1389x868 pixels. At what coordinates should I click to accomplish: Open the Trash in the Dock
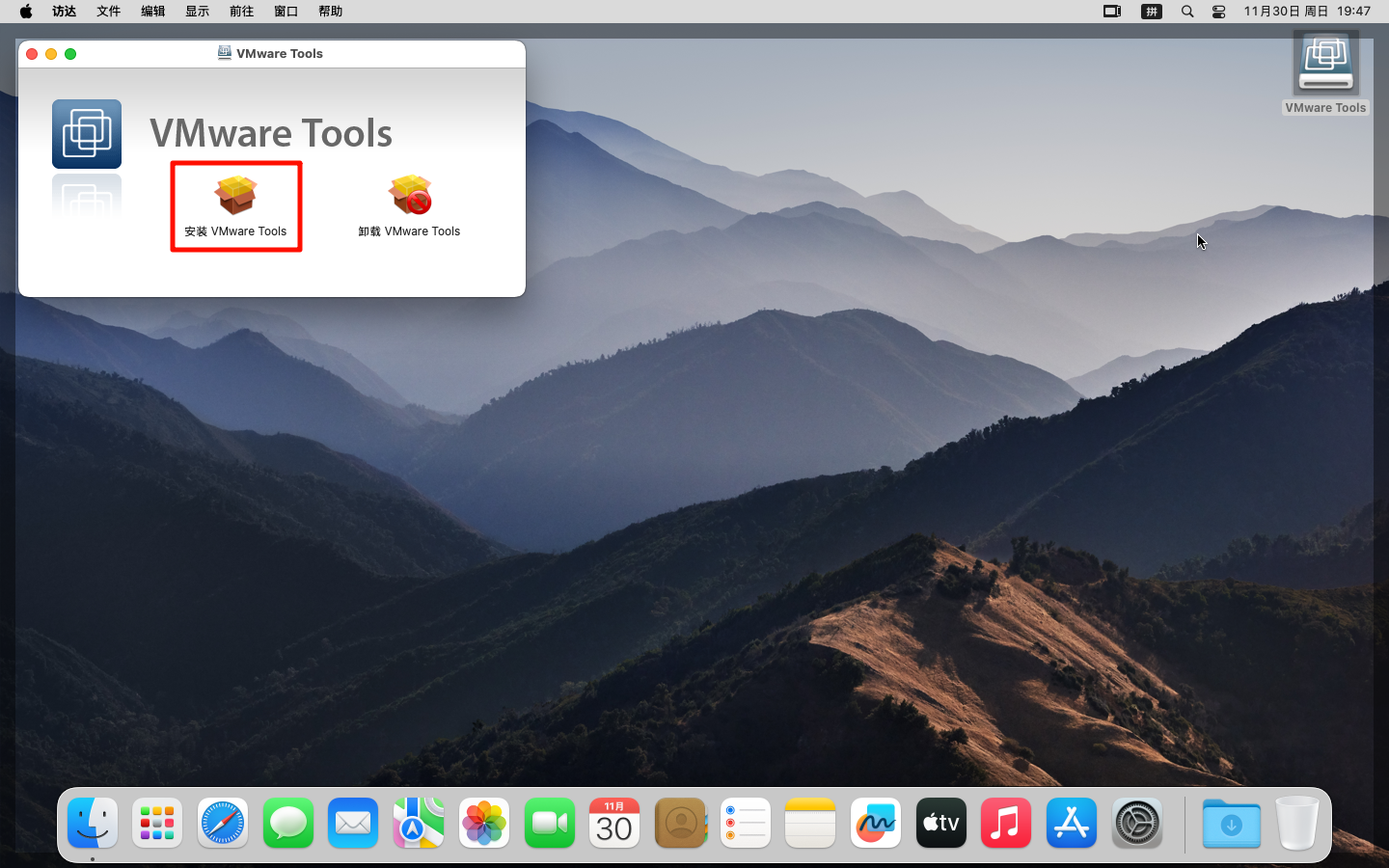pyautogui.click(x=1297, y=824)
